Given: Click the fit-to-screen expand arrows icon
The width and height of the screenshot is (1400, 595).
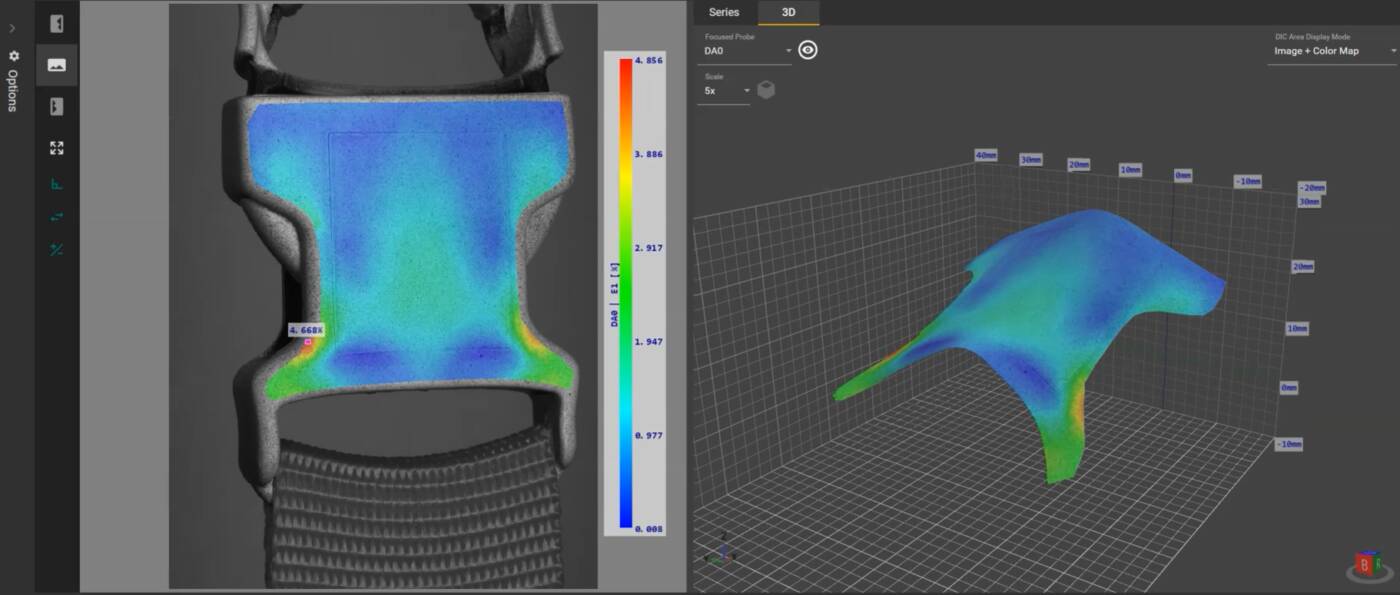Looking at the screenshot, I should (x=57, y=148).
